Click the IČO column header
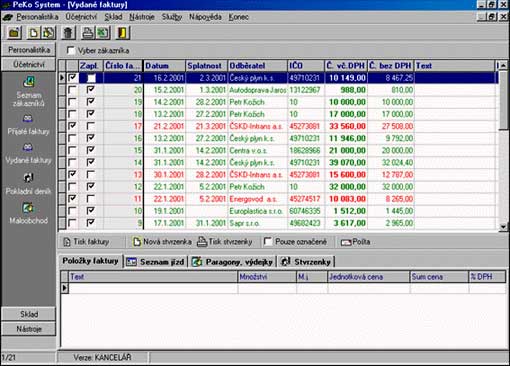This screenshot has width=510, height=366. coord(306,66)
